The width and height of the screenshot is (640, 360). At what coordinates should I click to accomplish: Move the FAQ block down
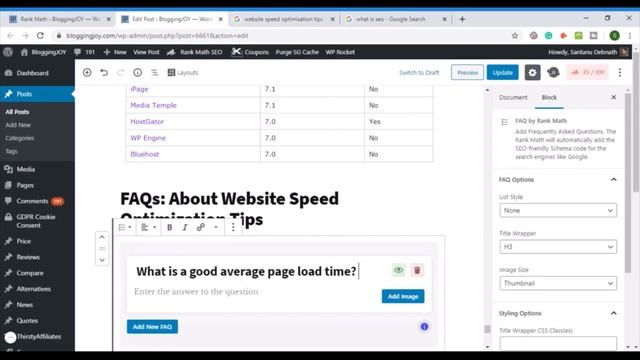click(102, 260)
